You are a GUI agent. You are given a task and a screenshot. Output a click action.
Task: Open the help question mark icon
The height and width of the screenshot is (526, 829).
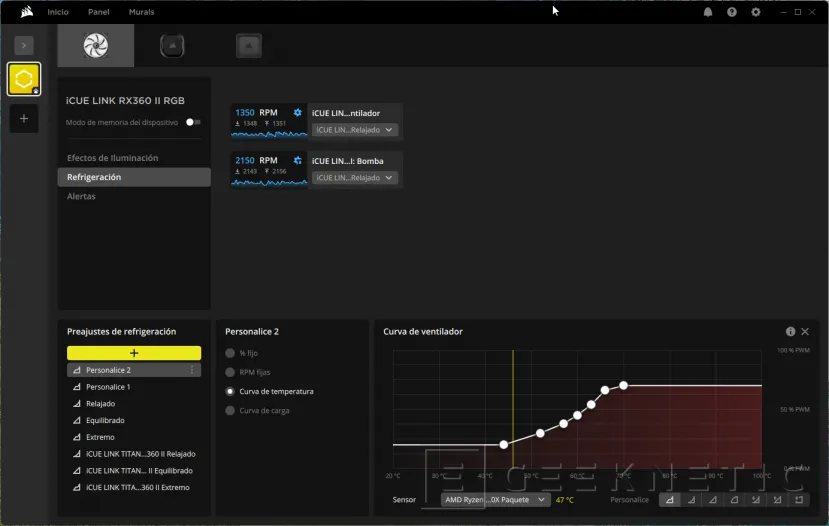click(732, 12)
